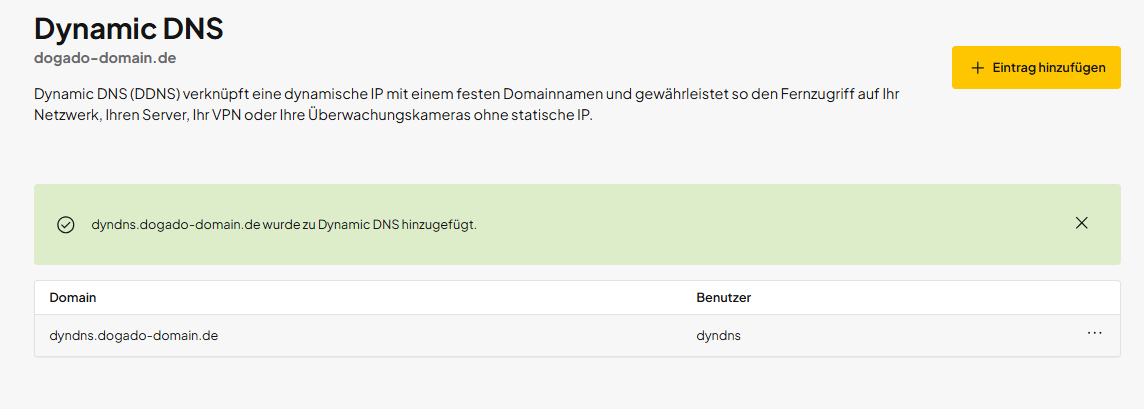Viewport: 1144px width, 409px height.
Task: Click the Benutzer column header
Action: (x=723, y=298)
